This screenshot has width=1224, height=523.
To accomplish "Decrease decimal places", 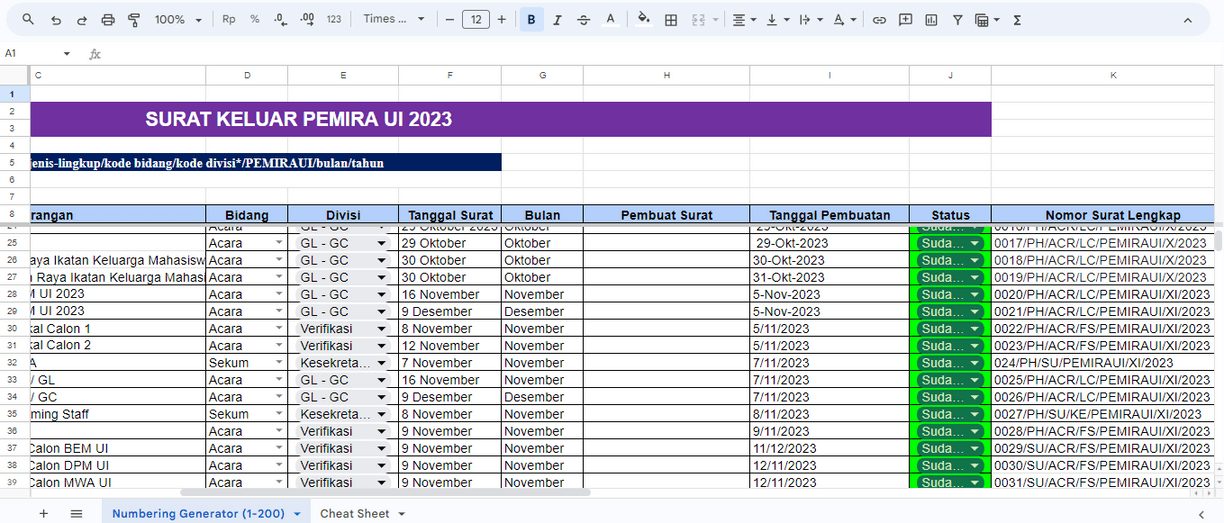I will (x=281, y=20).
